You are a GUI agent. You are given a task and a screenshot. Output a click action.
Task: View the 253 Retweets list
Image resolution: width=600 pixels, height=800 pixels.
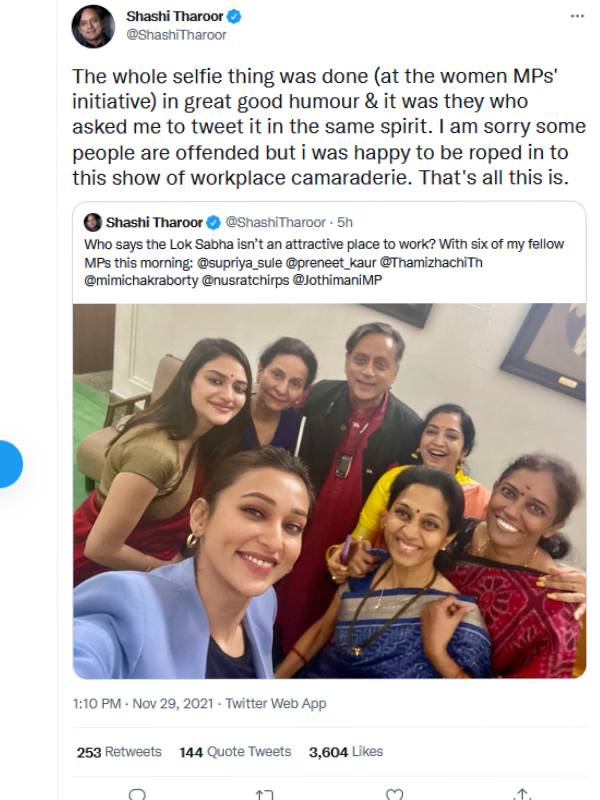[117, 752]
